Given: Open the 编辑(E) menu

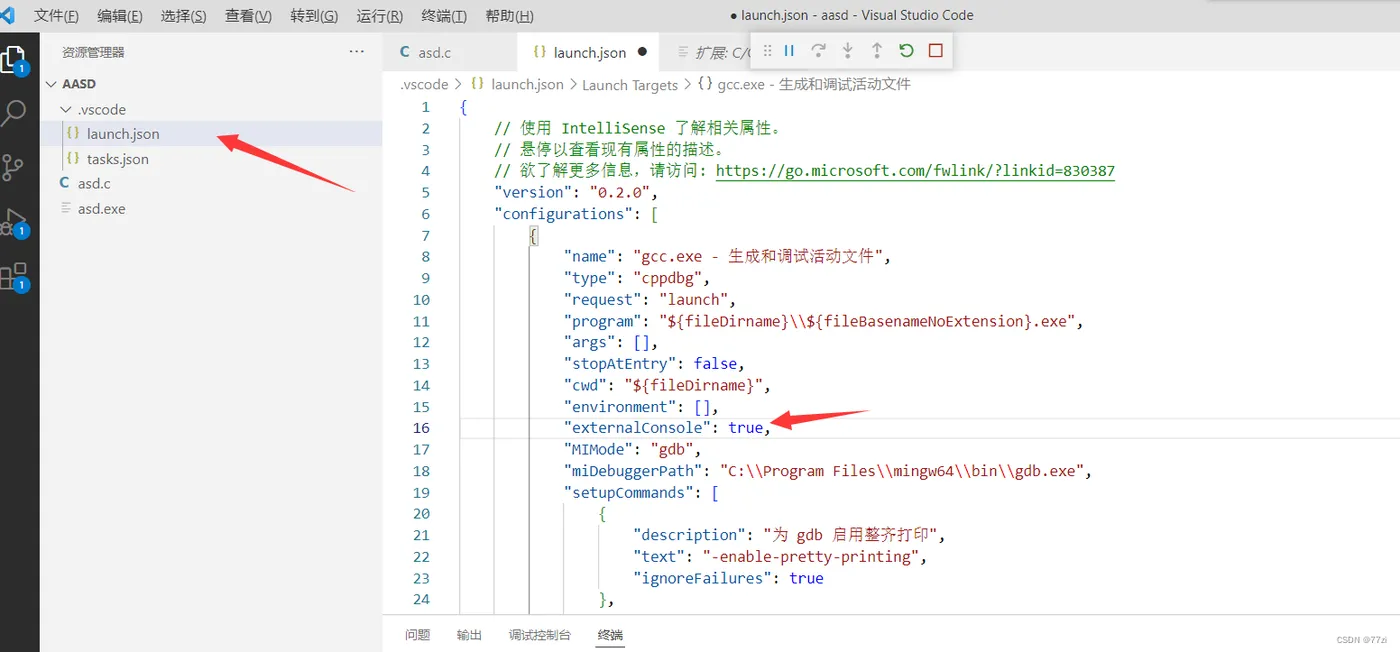Looking at the screenshot, I should (x=119, y=16).
